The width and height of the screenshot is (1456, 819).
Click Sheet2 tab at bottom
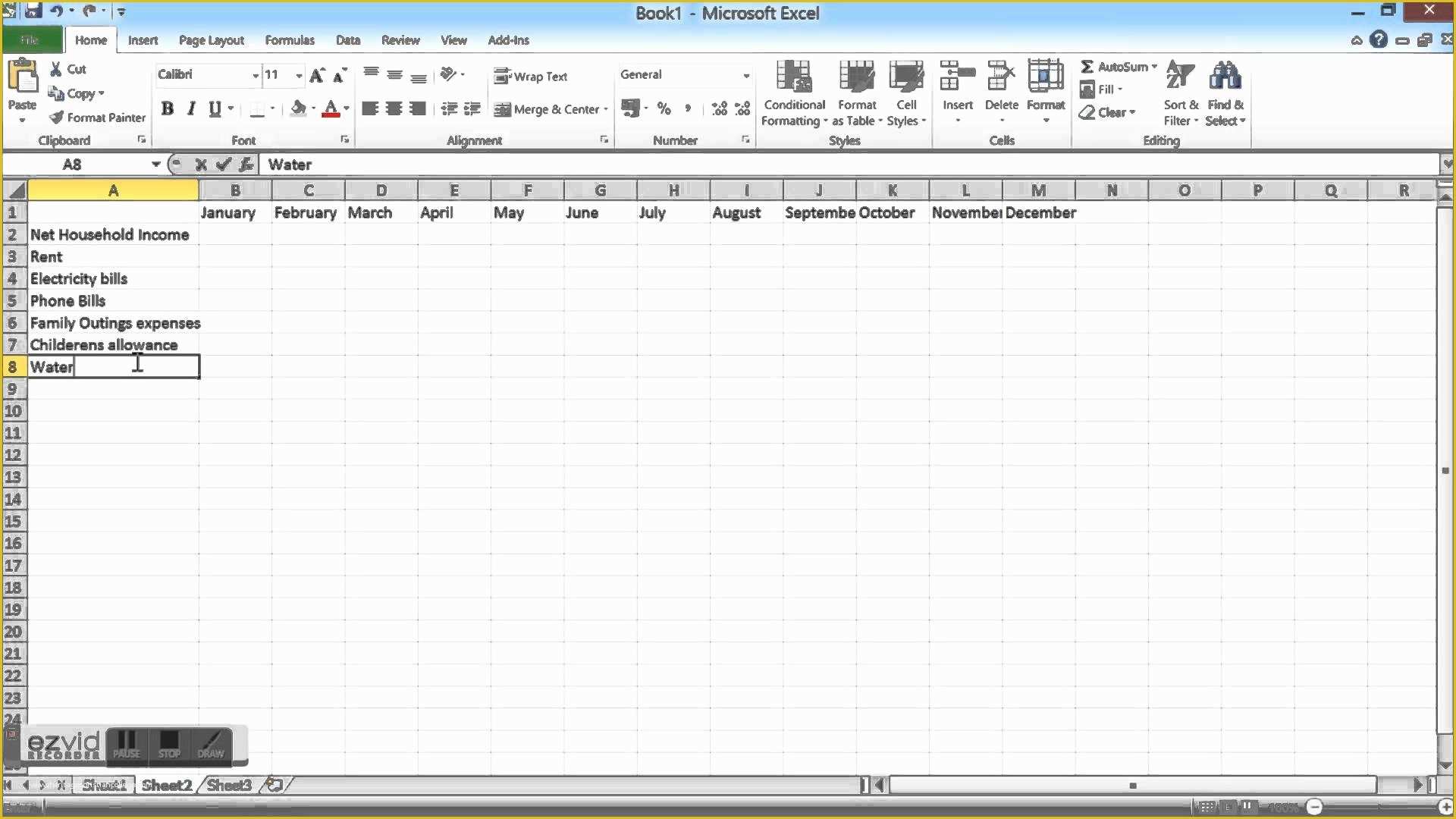pyautogui.click(x=166, y=785)
